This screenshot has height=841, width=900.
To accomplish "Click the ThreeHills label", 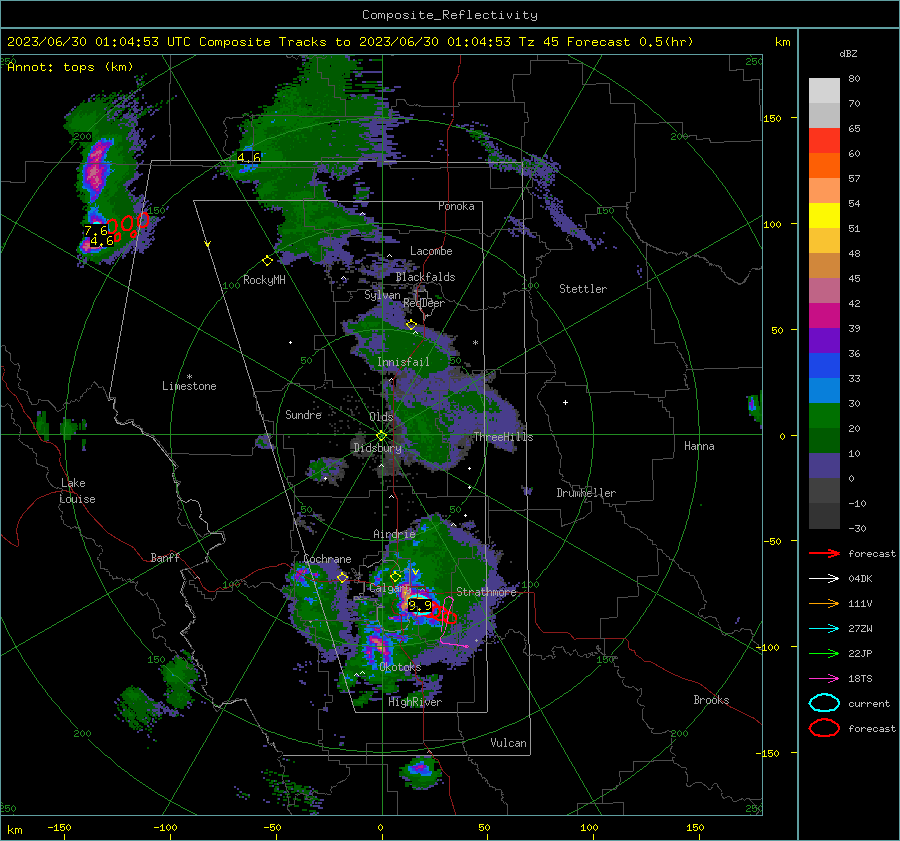I will (503, 437).
